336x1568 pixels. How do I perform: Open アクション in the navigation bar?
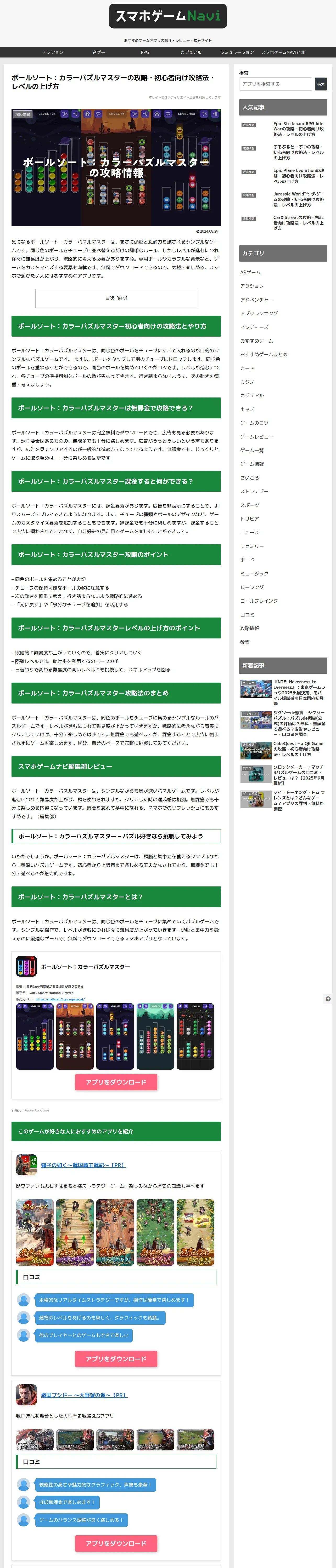coord(53,52)
